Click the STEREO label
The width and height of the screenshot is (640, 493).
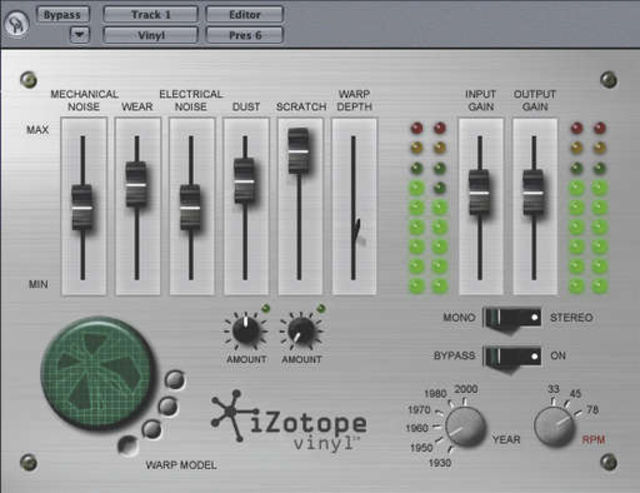(x=571, y=318)
